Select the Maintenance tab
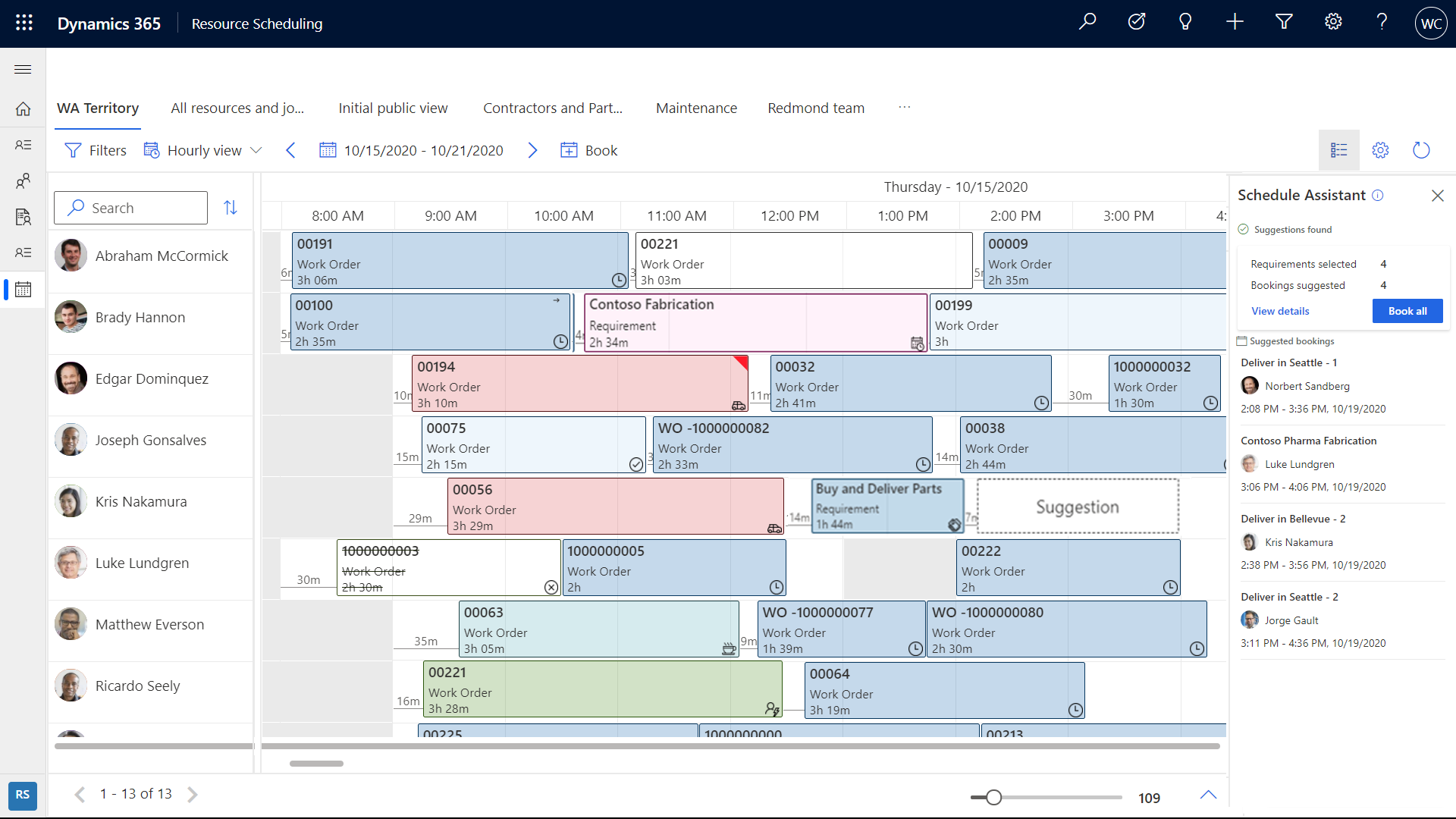This screenshot has width=1456, height=819. tap(696, 108)
